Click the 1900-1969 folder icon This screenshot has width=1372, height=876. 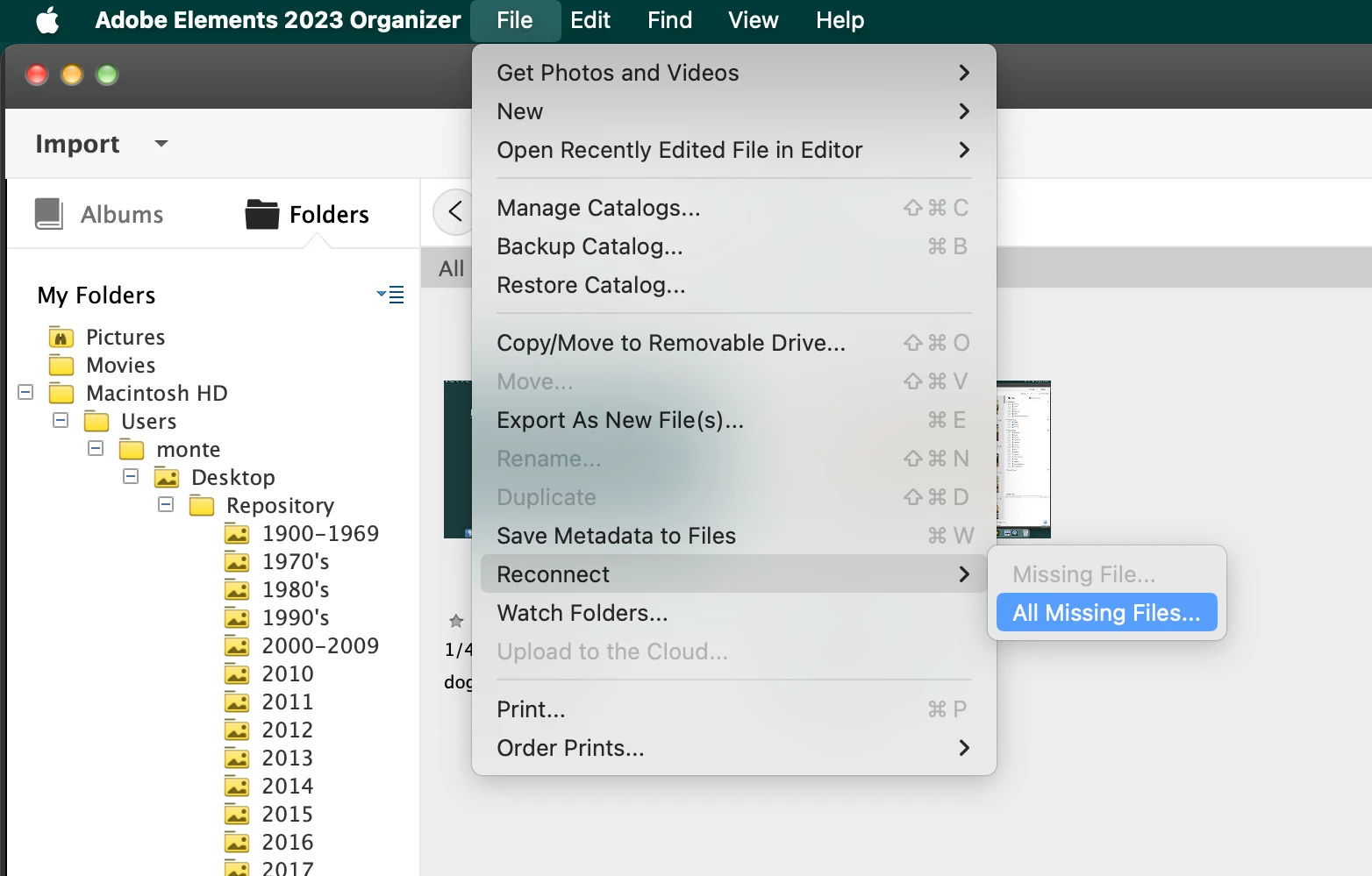237,534
